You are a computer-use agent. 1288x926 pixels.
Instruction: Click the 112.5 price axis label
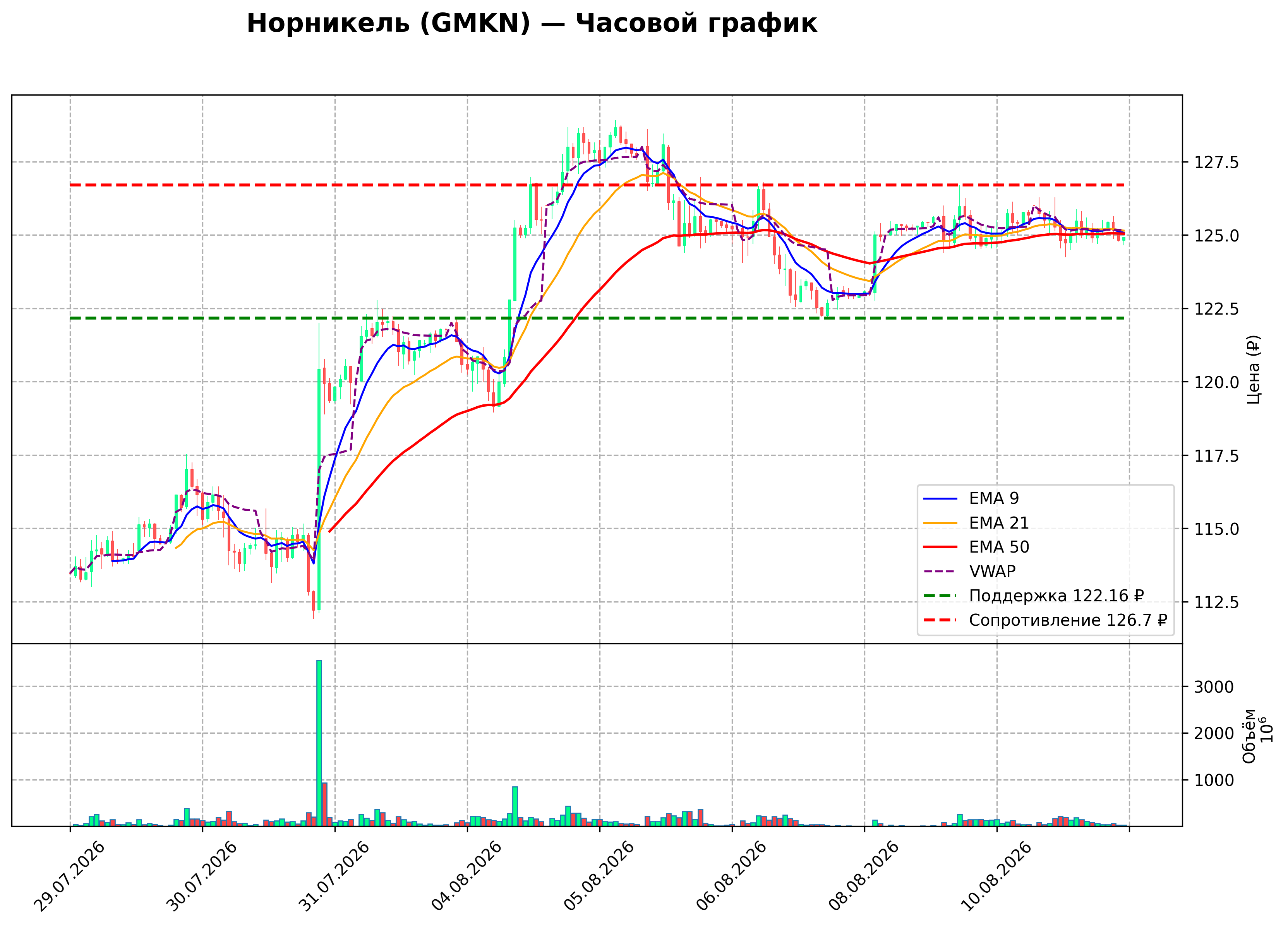pyautogui.click(x=1217, y=602)
